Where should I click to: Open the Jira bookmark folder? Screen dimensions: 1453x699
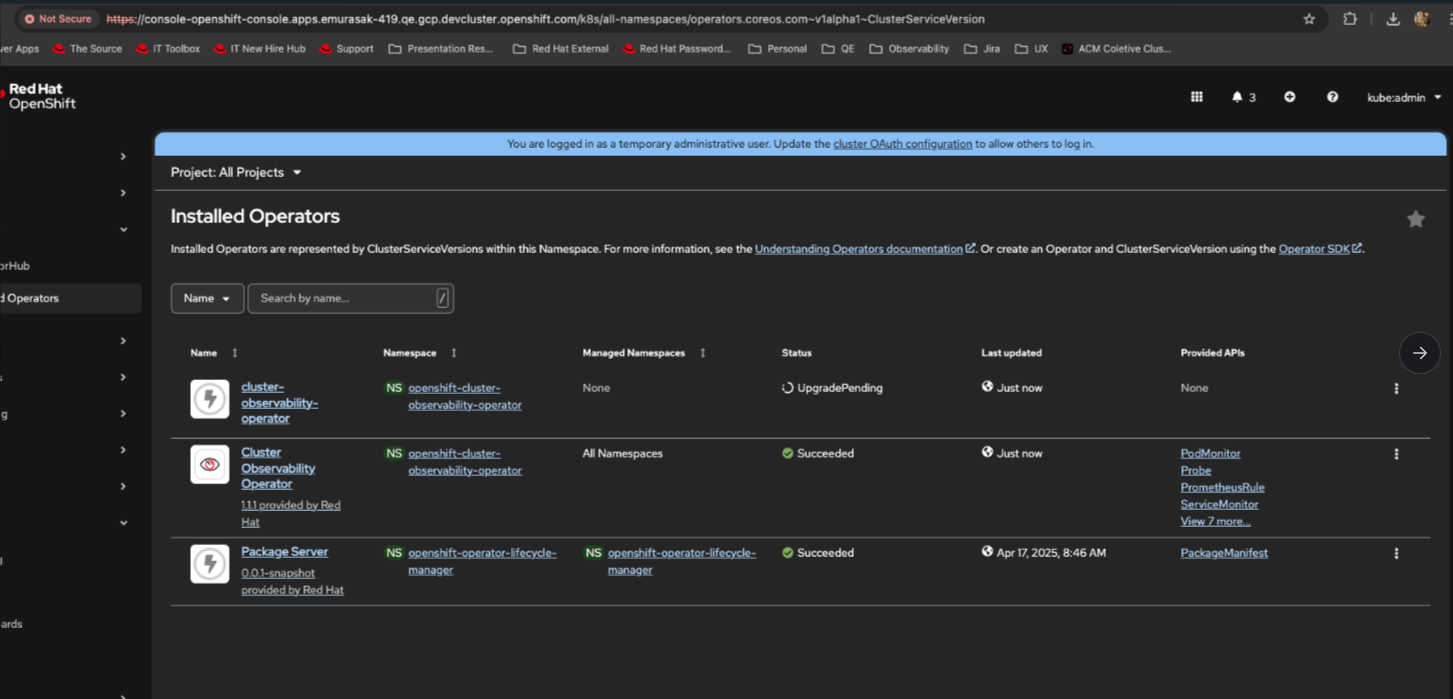[982, 48]
